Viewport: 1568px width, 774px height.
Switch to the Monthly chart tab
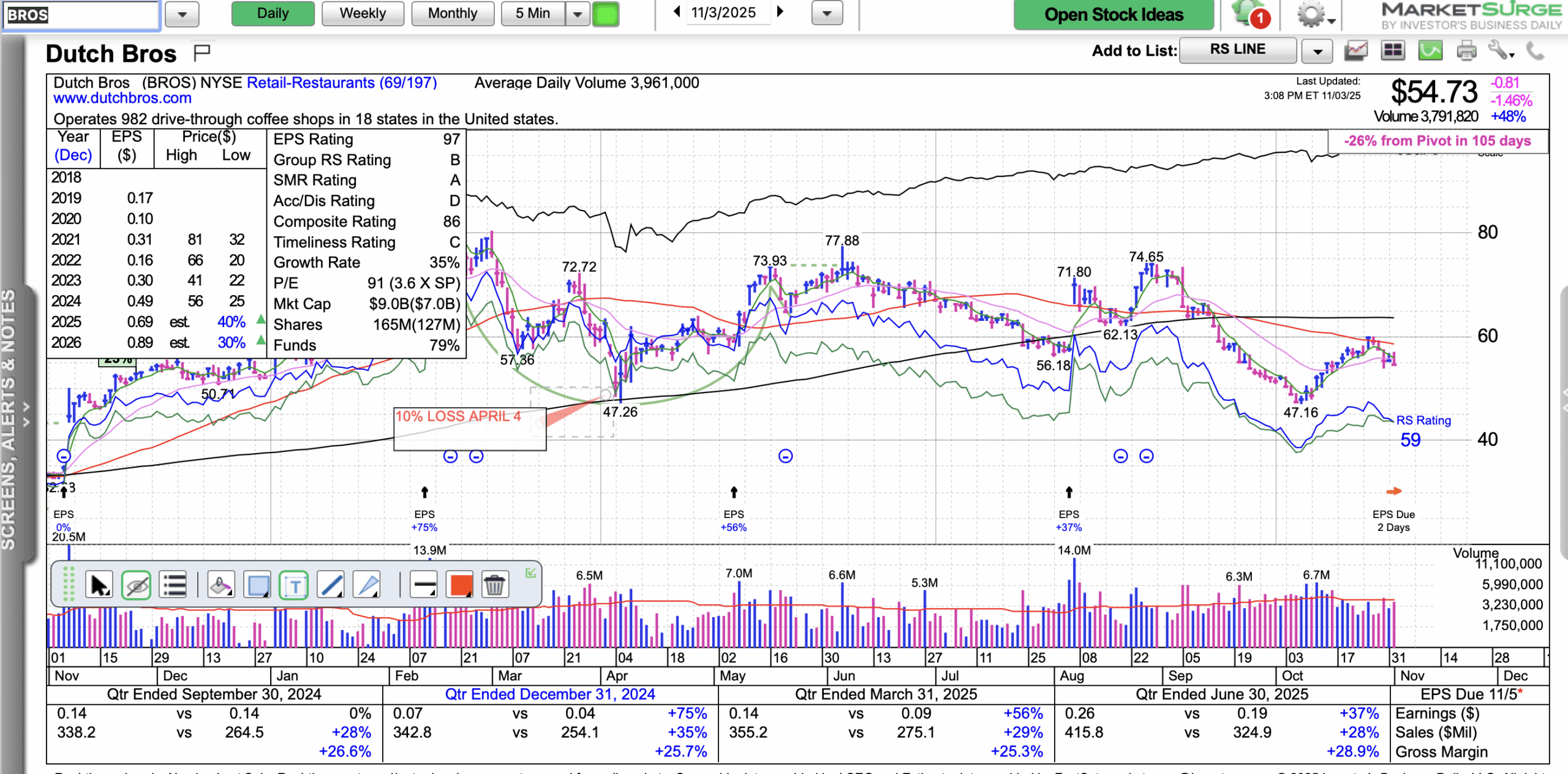[452, 13]
